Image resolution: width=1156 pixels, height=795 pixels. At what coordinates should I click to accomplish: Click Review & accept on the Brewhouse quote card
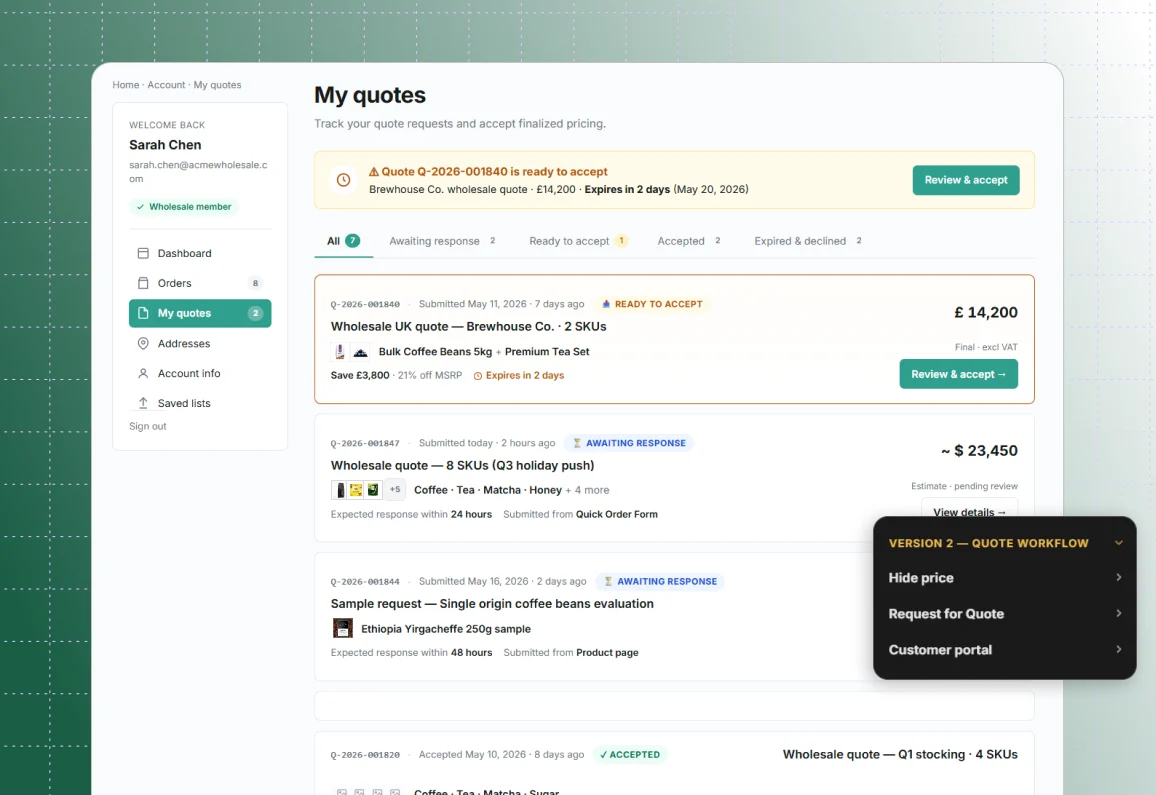958,374
